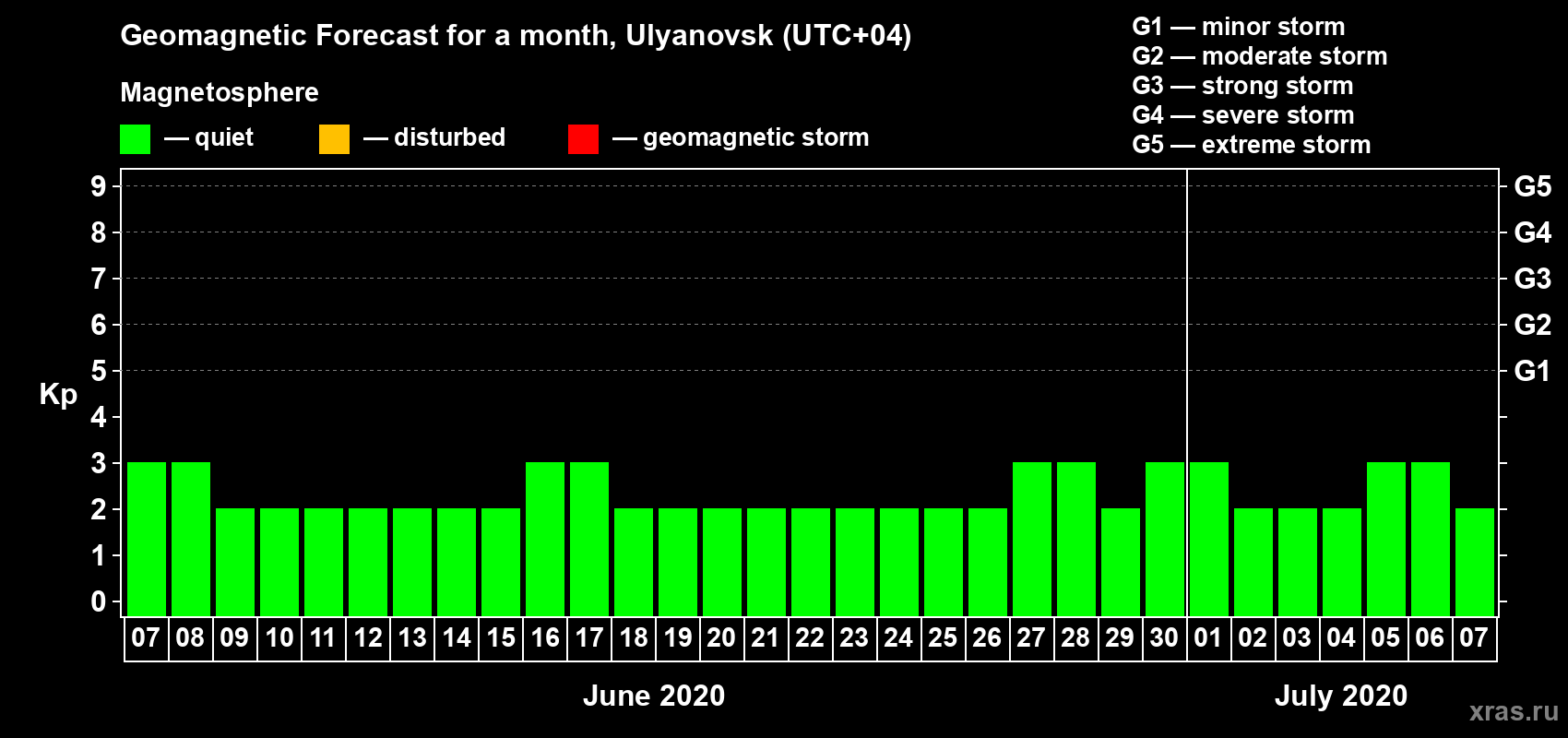
Task: Click the date cell labeled 17
Action: click(x=589, y=638)
